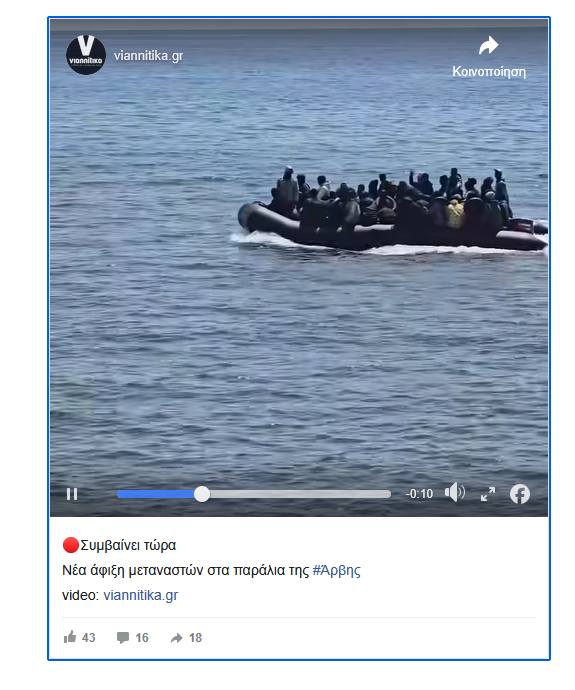Open the #Άρβης hashtag link

[337, 570]
